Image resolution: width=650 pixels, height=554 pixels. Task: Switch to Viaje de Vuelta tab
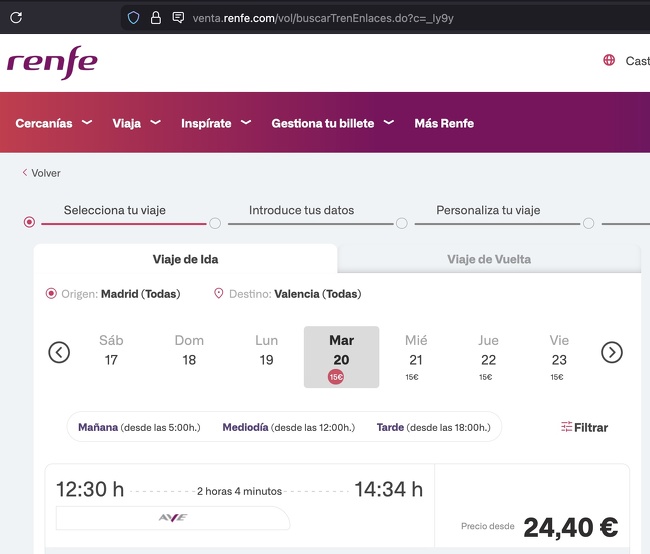[488, 259]
